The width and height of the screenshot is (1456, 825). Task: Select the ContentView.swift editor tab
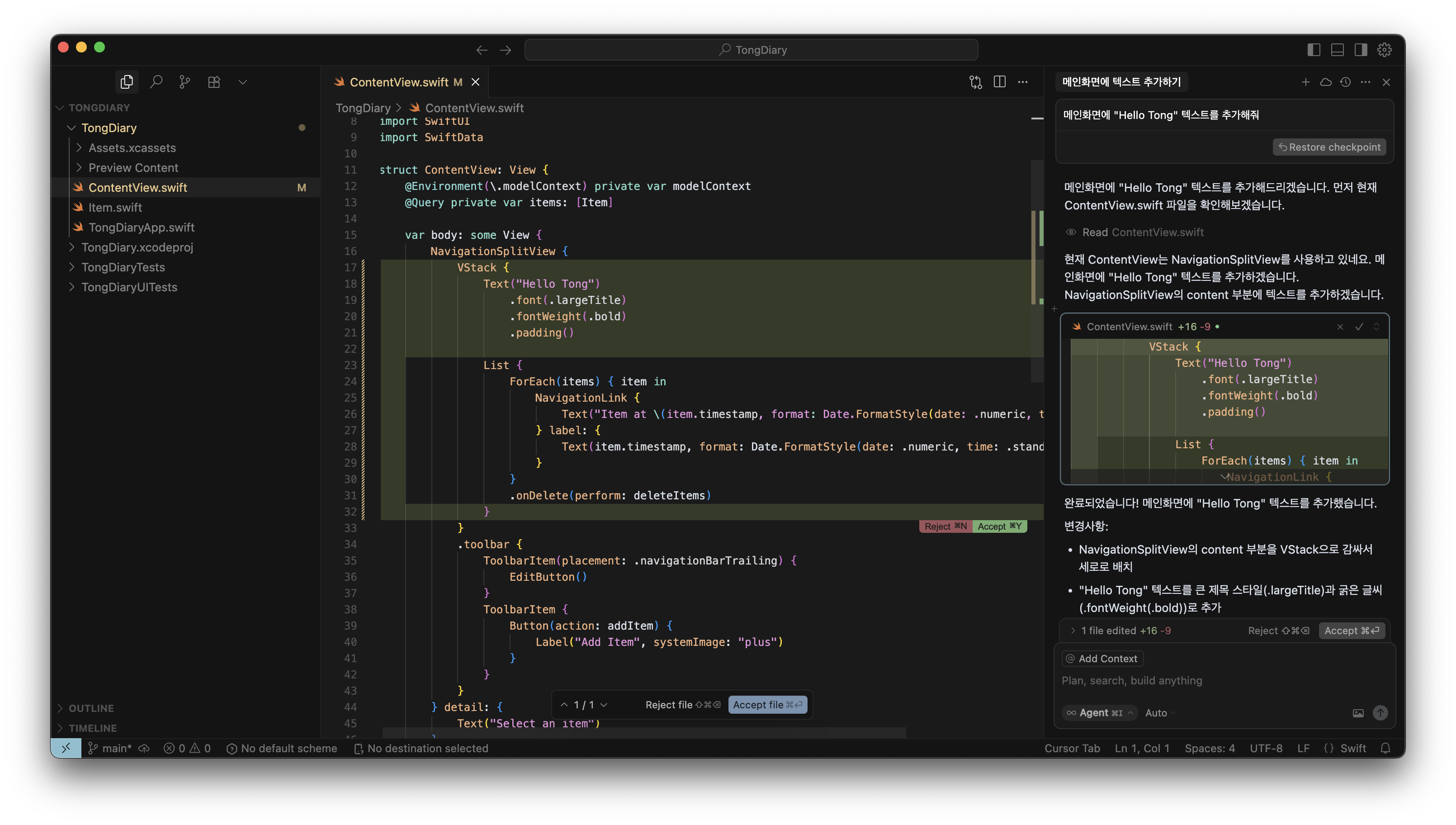tap(399, 82)
